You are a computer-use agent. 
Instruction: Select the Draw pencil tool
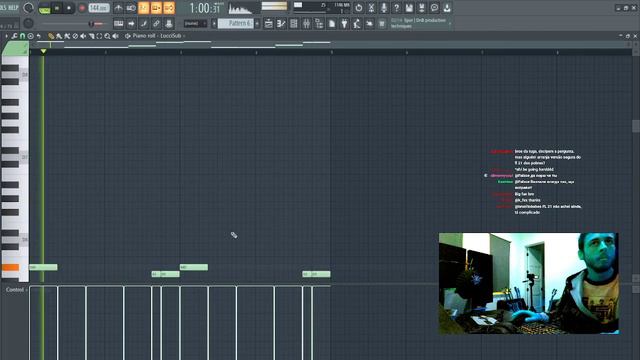tap(51, 36)
